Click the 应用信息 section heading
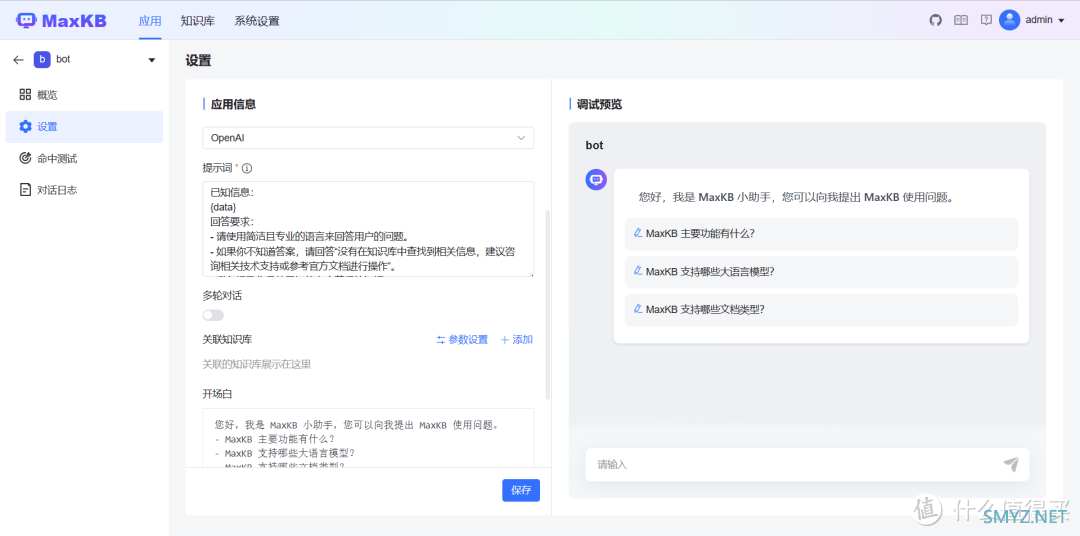The height and width of the screenshot is (536, 1080). 233,105
